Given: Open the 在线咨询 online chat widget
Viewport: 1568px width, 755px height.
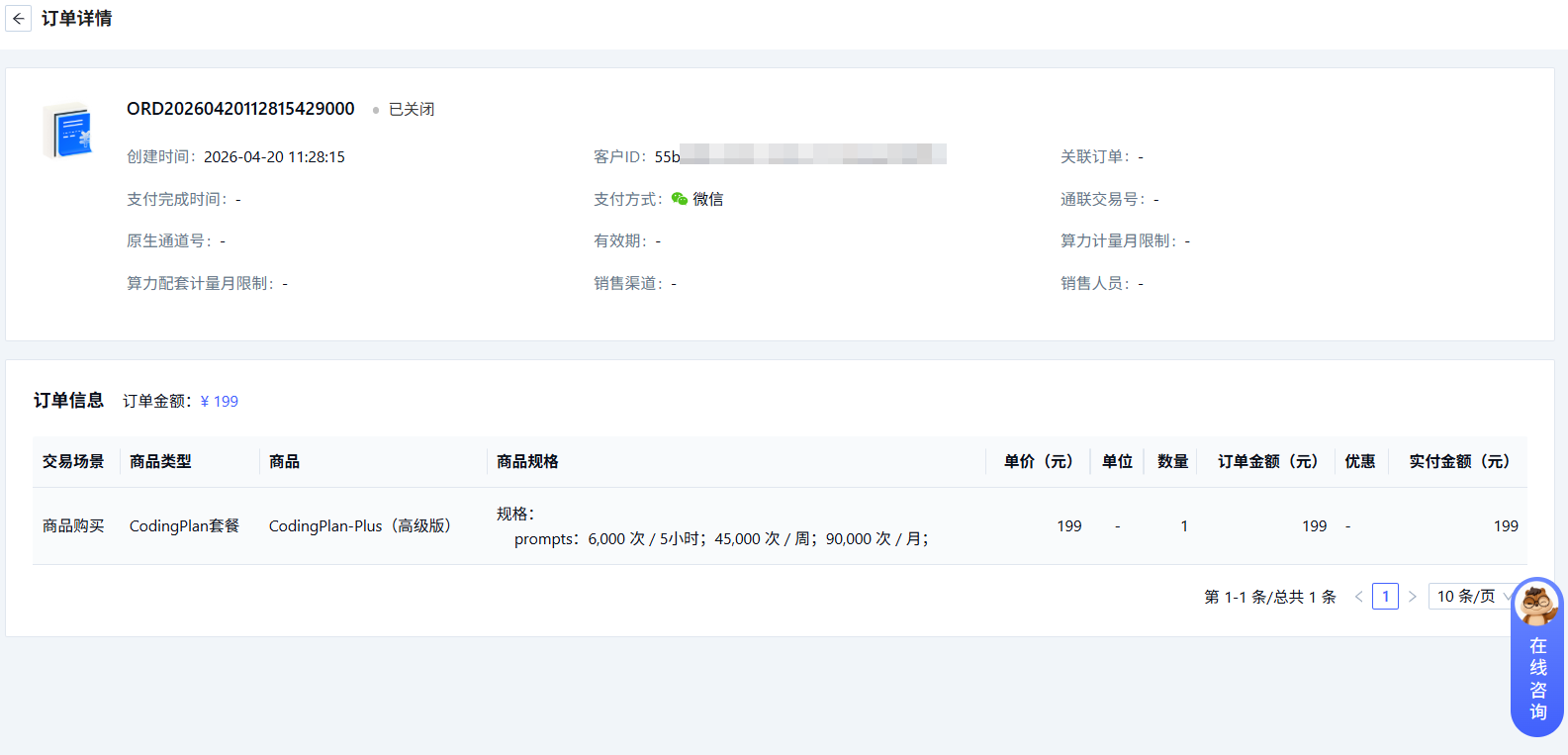Looking at the screenshot, I should 1537,657.
